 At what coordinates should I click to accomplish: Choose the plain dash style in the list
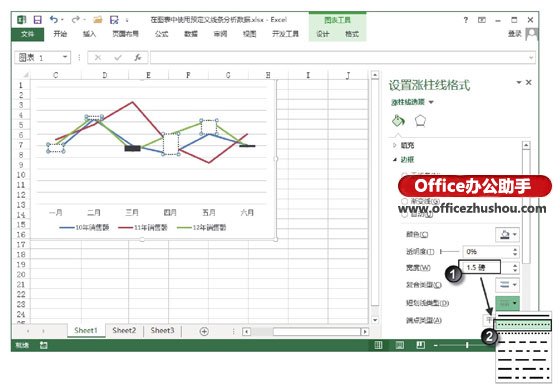(x=523, y=342)
